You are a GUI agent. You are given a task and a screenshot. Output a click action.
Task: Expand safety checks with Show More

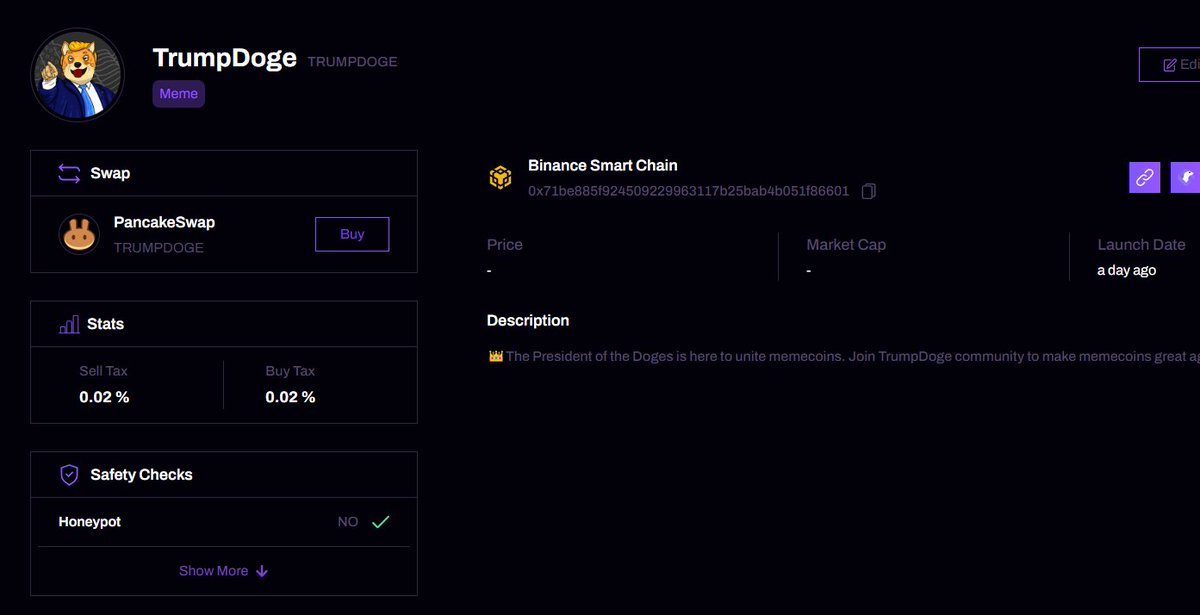click(x=223, y=571)
